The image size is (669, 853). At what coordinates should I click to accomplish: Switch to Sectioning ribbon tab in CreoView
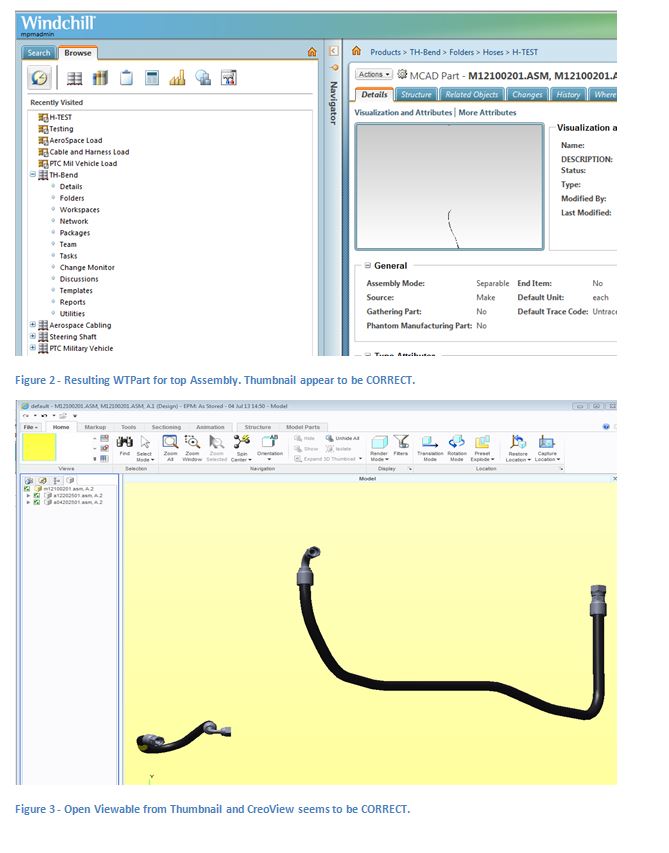[x=166, y=427]
